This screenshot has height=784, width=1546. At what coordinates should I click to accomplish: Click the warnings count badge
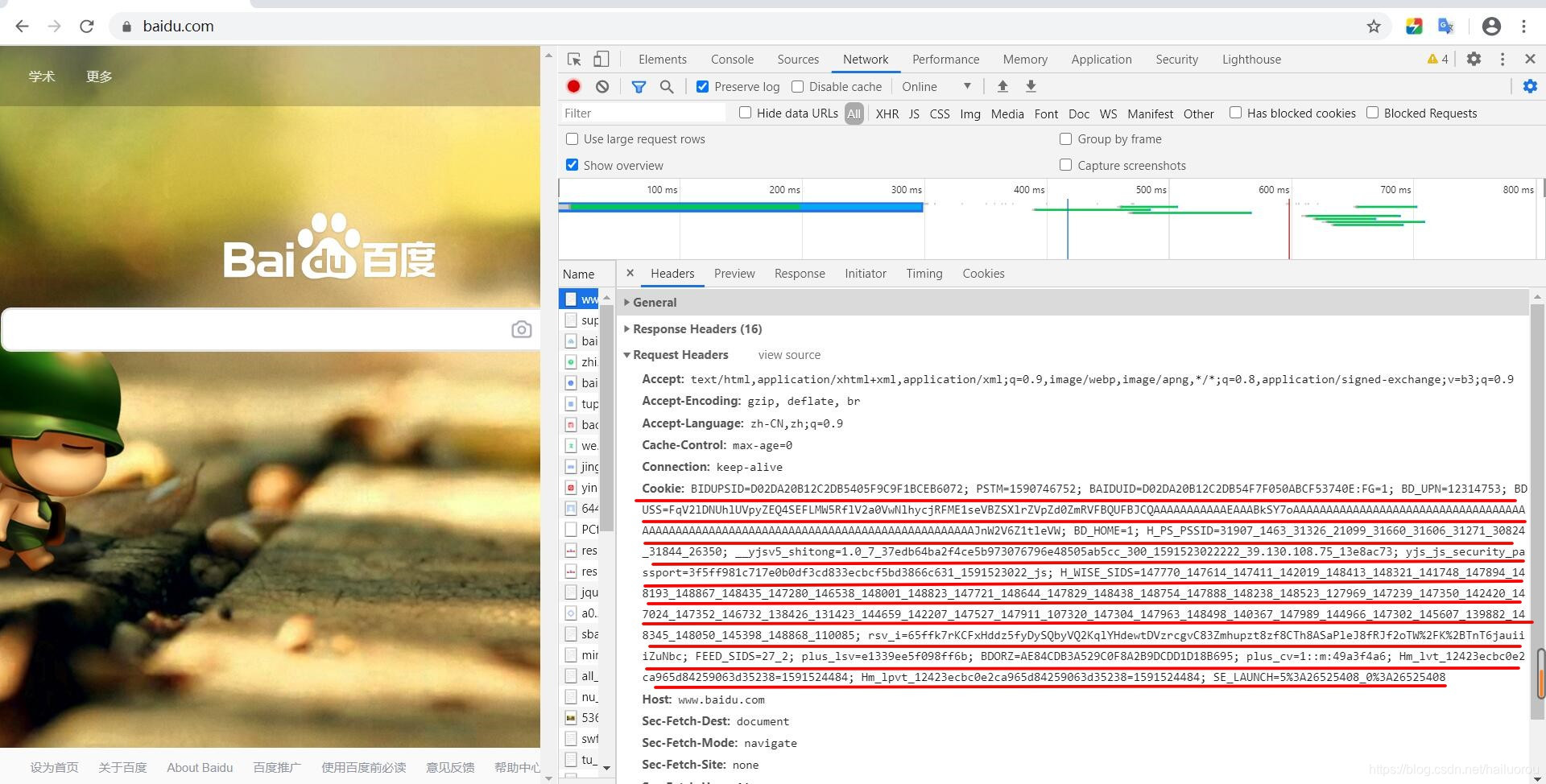pyautogui.click(x=1437, y=59)
